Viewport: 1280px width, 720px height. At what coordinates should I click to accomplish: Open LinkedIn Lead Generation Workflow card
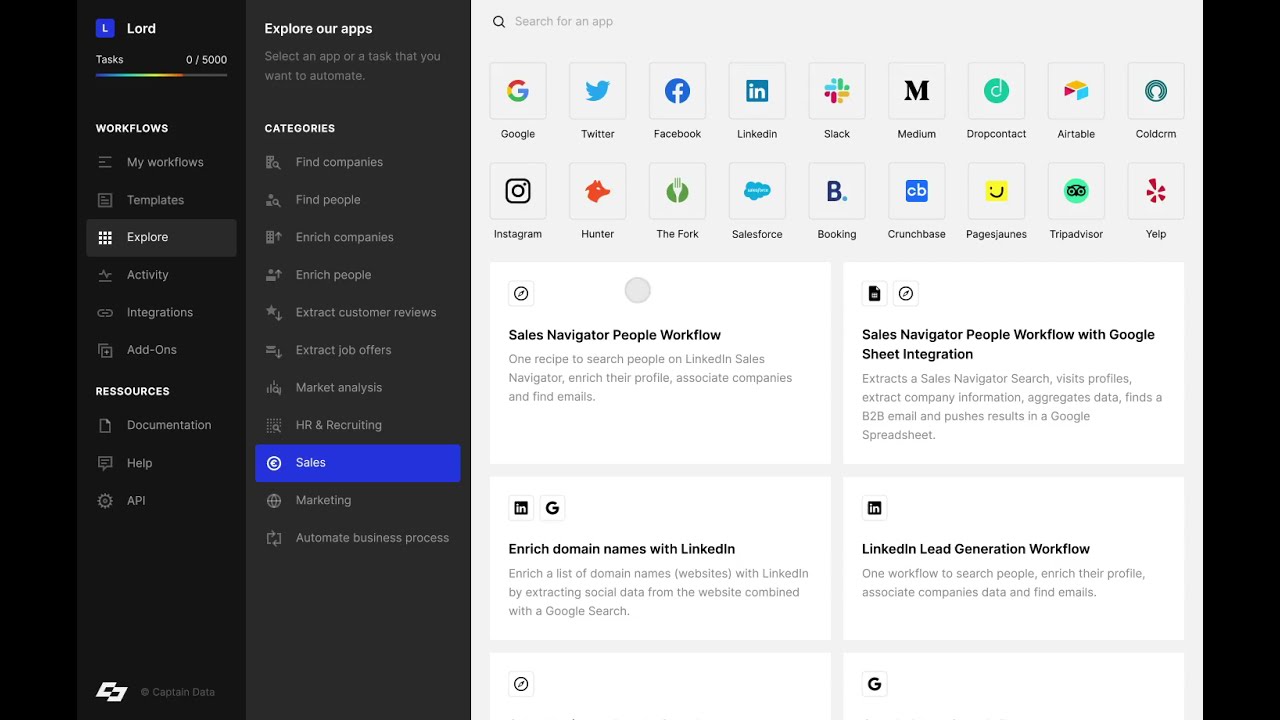(1013, 558)
